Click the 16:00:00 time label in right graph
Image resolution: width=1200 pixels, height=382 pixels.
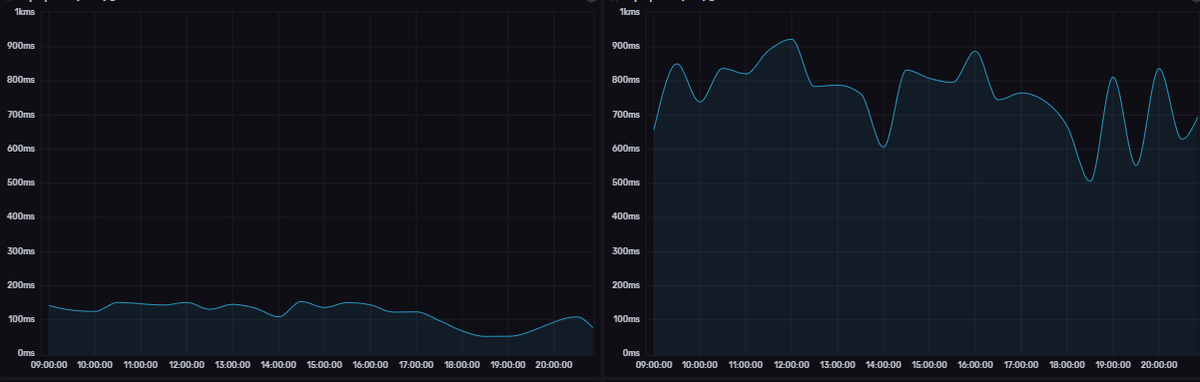(x=976, y=366)
